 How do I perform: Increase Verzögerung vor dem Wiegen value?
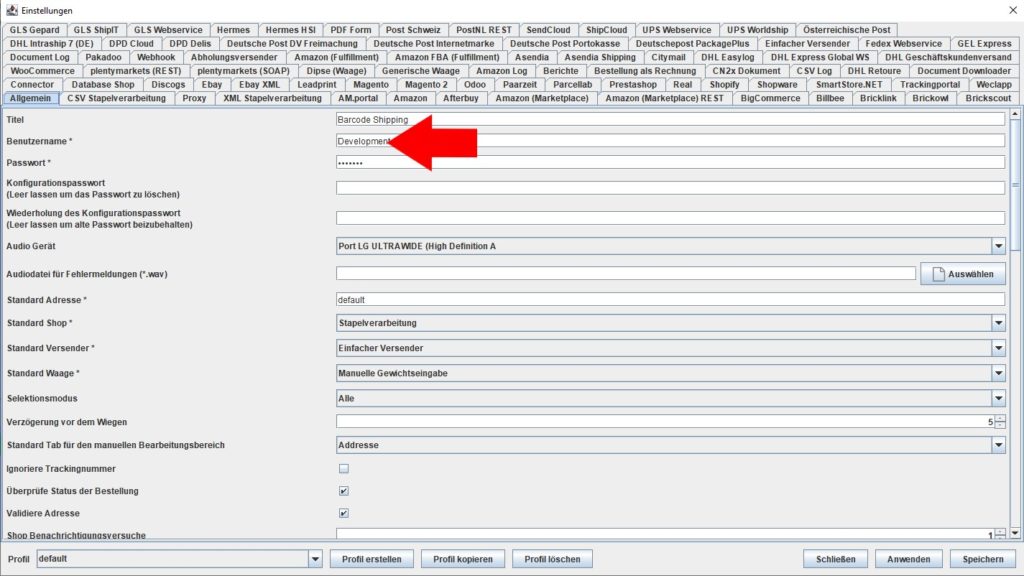coord(1000,419)
